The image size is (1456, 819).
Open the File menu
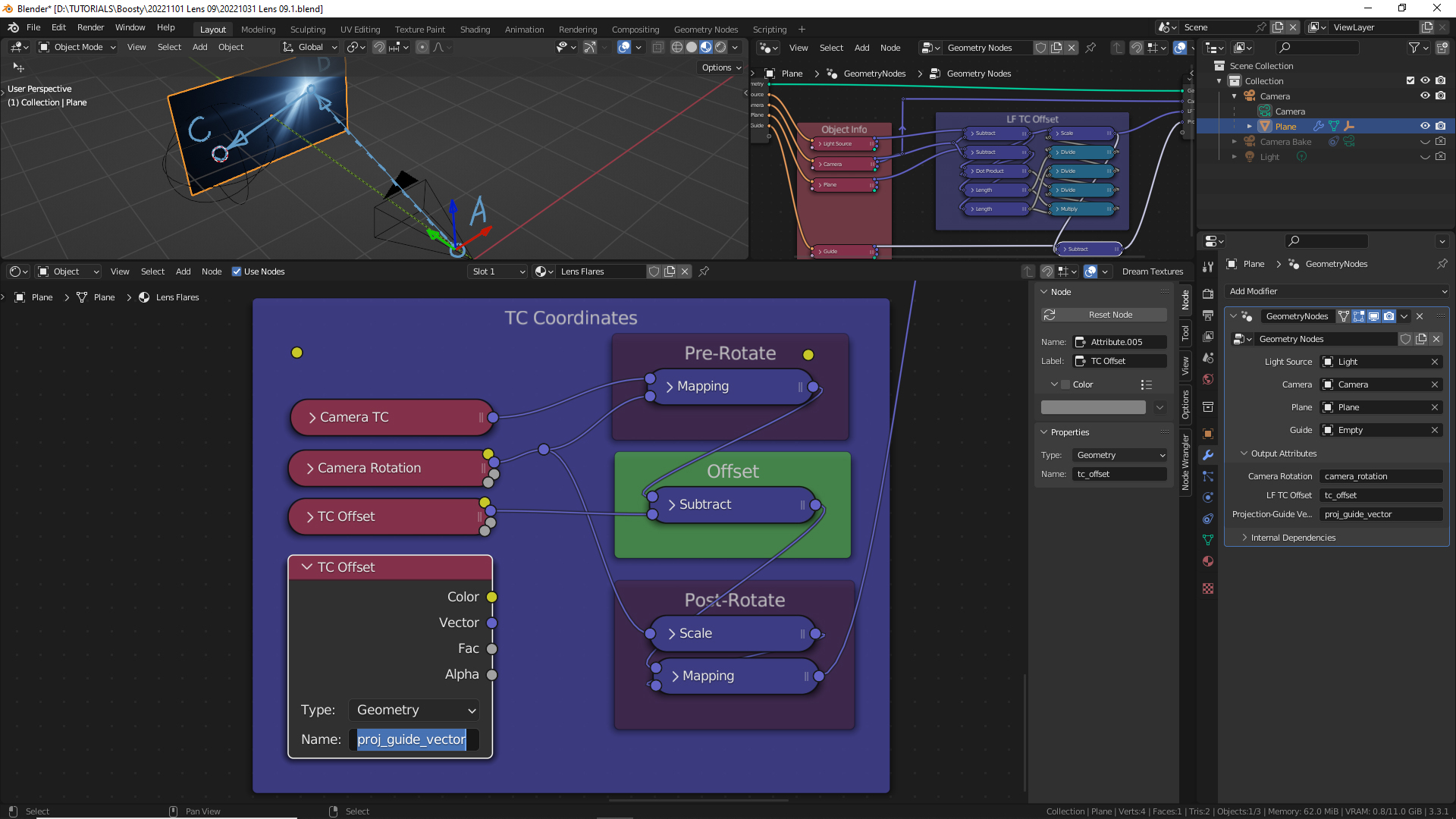(x=33, y=27)
